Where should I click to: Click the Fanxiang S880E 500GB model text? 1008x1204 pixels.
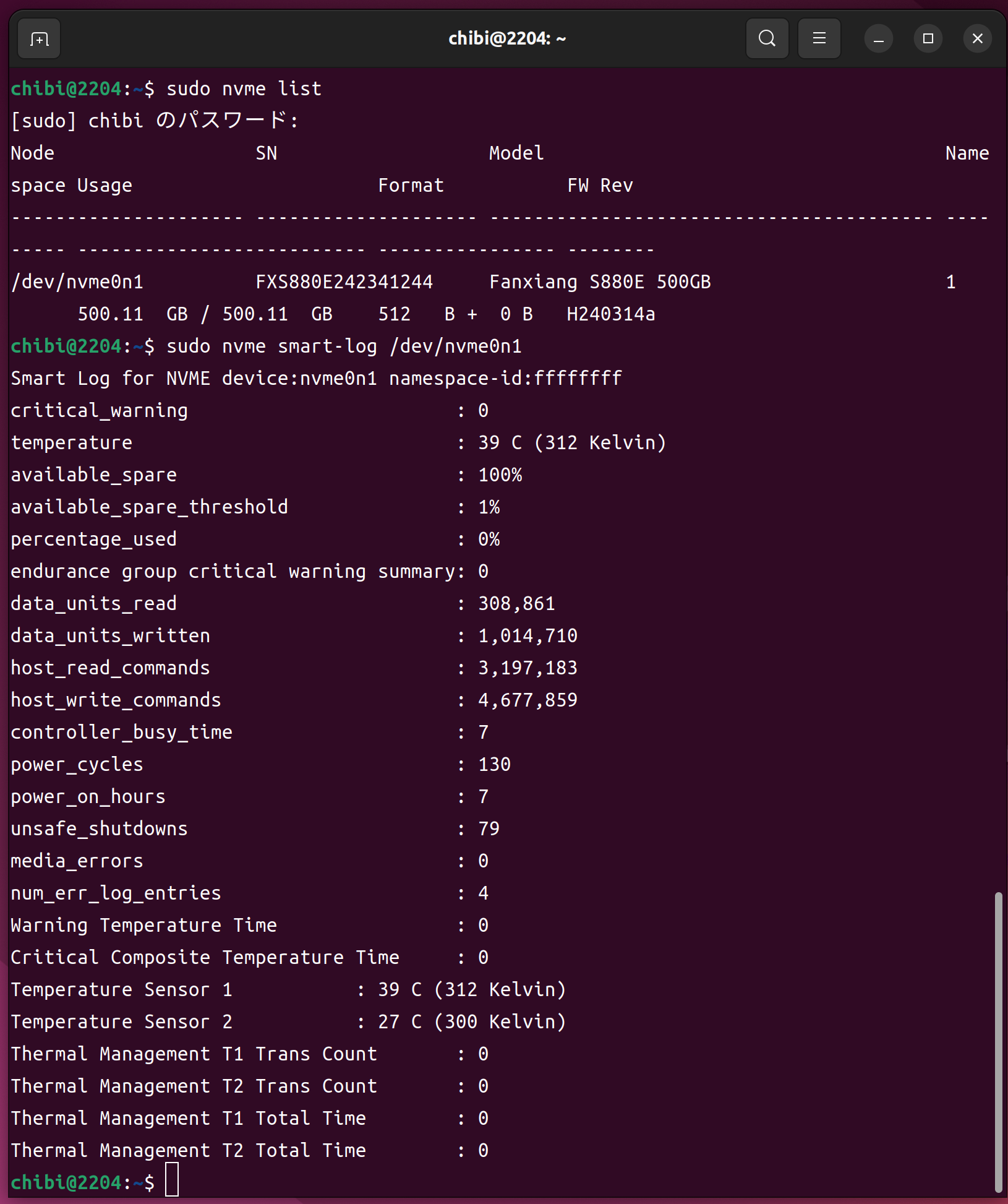600,282
